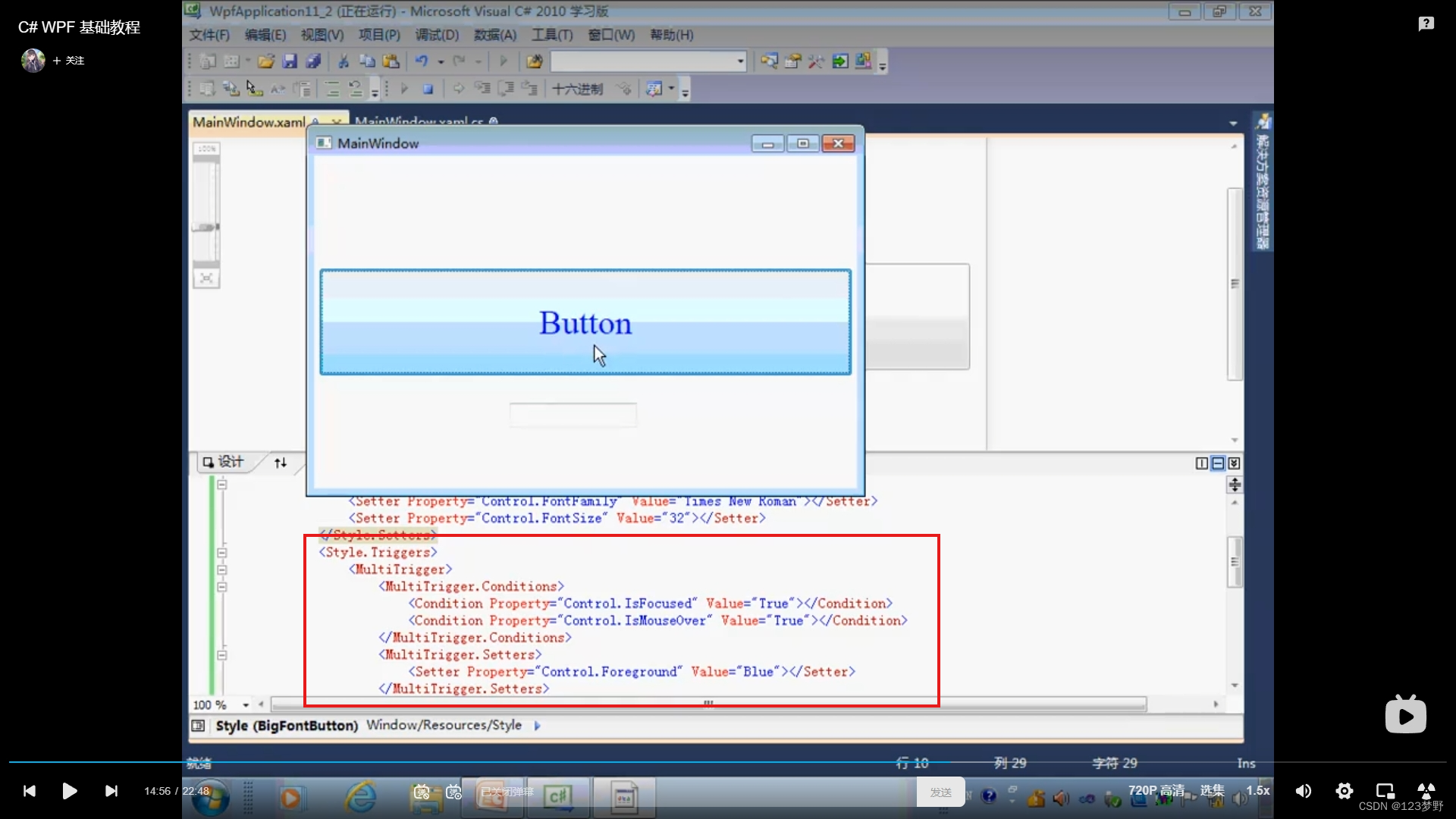Click the Save icon
This screenshot has width=1456, height=819.
290,61
